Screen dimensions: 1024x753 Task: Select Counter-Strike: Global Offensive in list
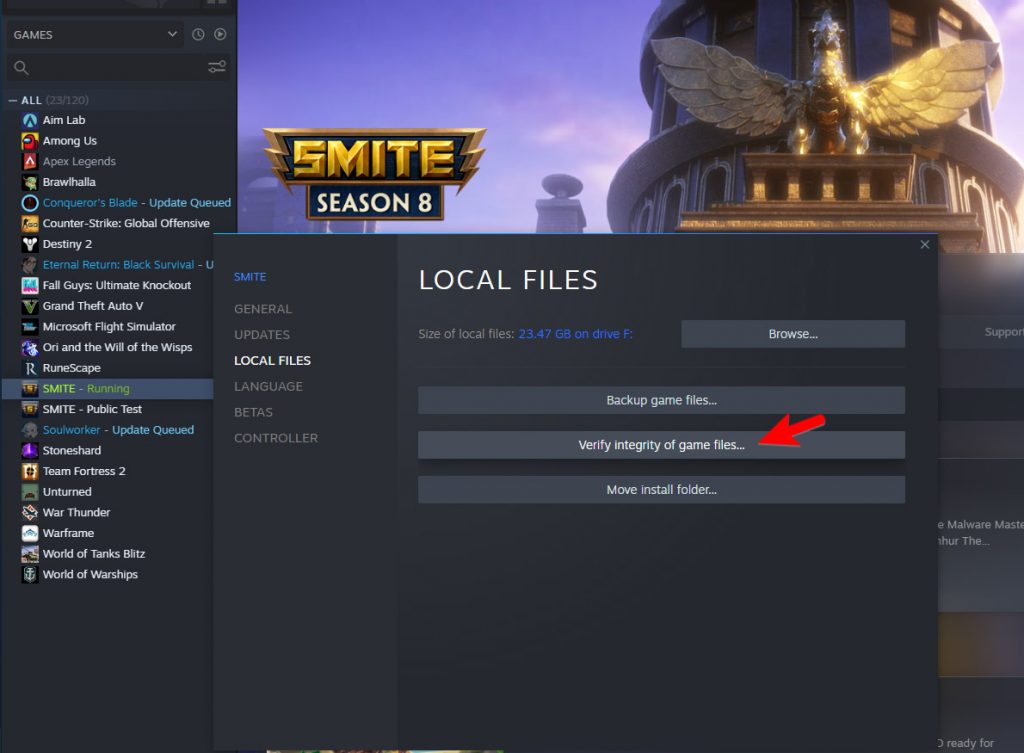click(126, 223)
